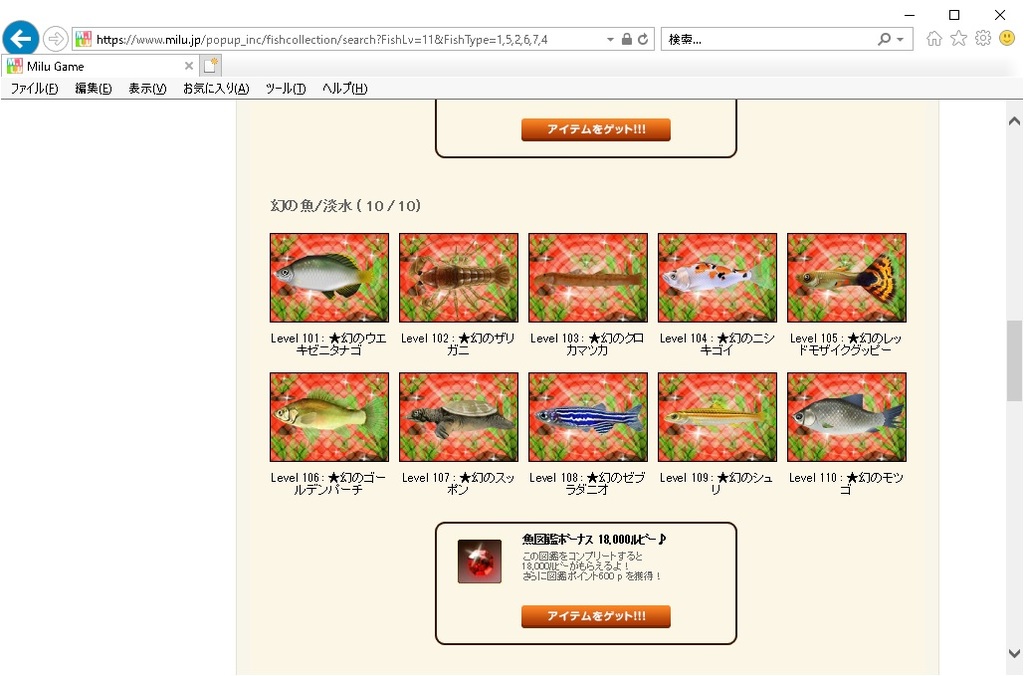Open the ツール(T) menu

[x=285, y=89]
